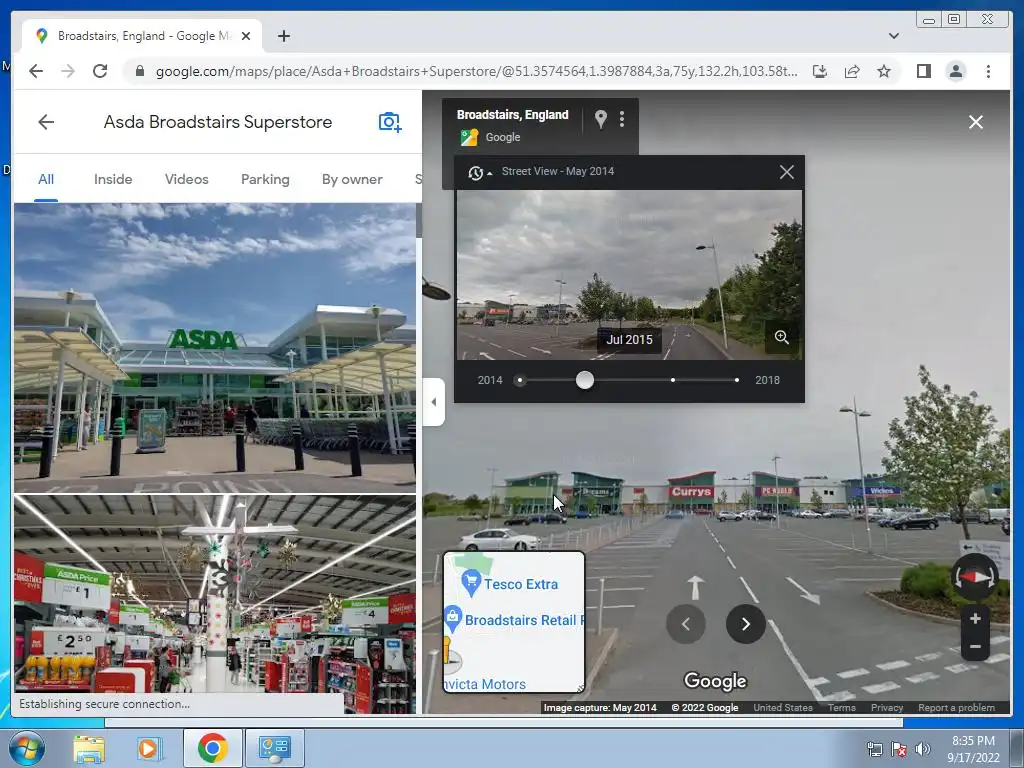Click the United States footer link
This screenshot has height=768, width=1024.
(x=783, y=708)
